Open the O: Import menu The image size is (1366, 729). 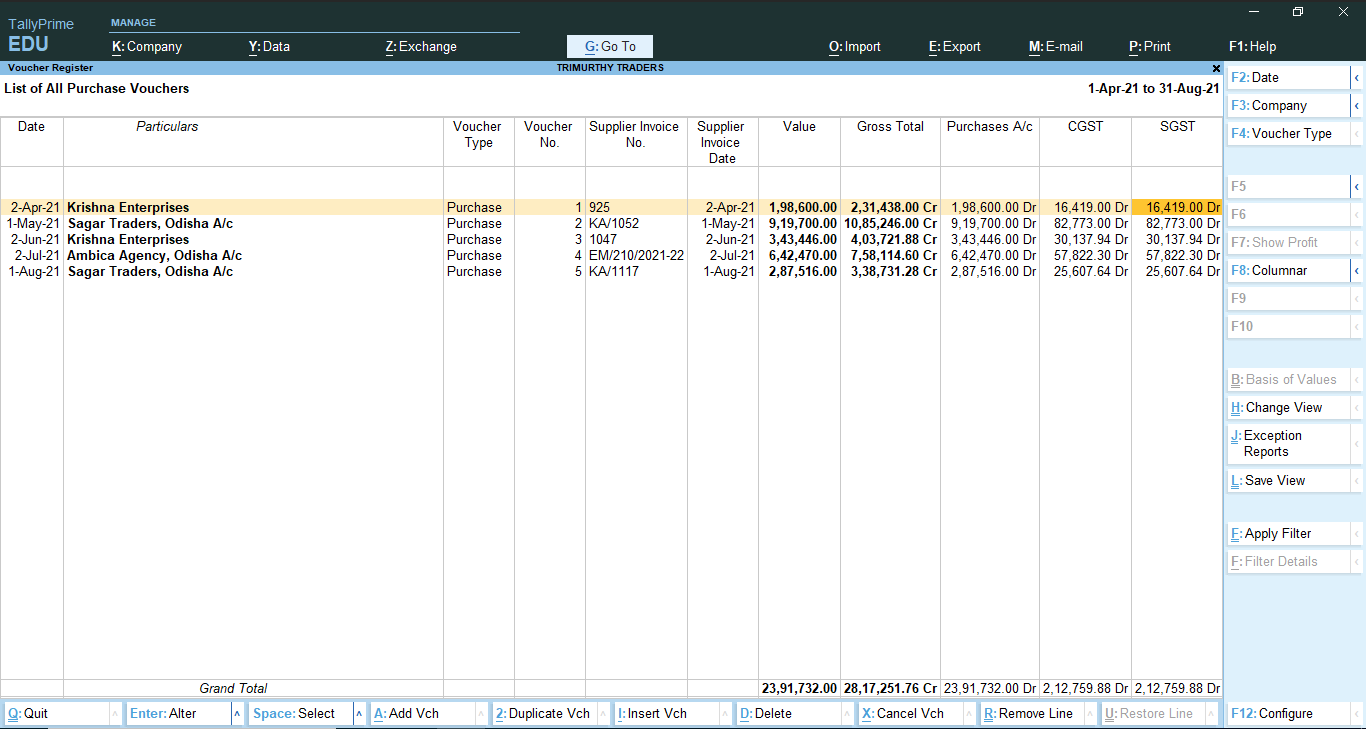point(855,46)
